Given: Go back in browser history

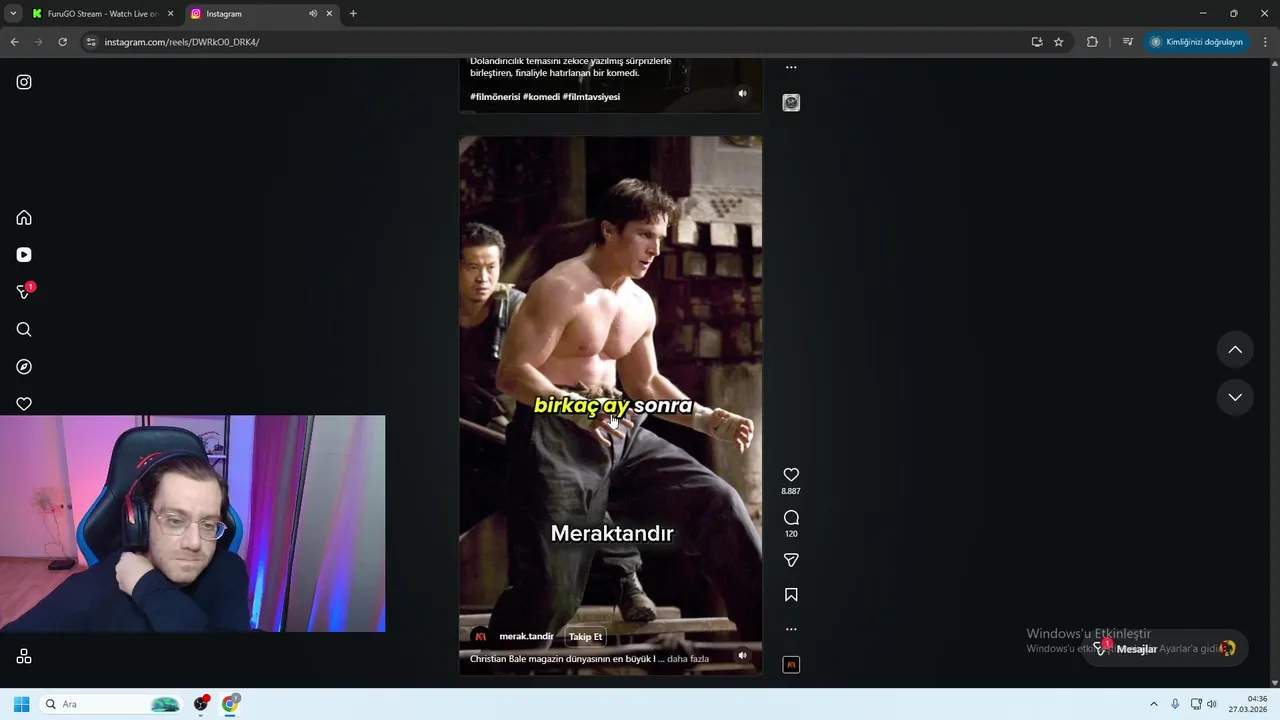Looking at the screenshot, I should pyautogui.click(x=14, y=42).
